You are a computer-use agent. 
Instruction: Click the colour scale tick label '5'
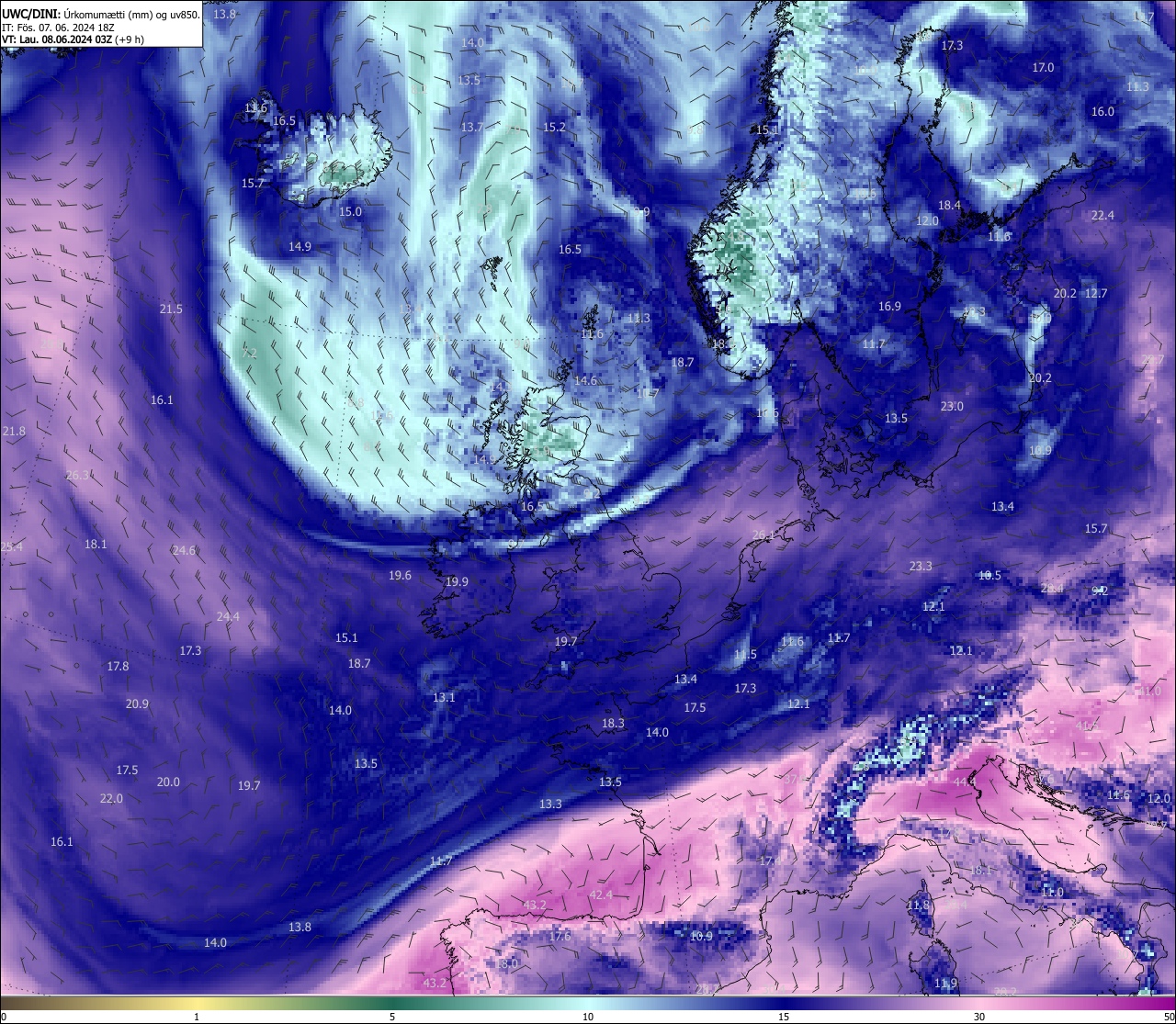[x=392, y=1017]
